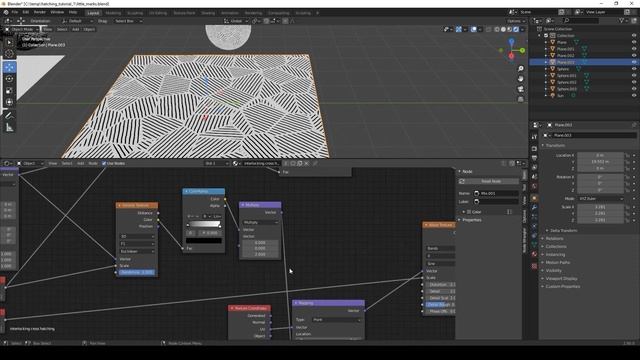Screen dimensions: 640x360
Task: Hide Sphere.003 with its eye icon
Action: tap(634, 89)
